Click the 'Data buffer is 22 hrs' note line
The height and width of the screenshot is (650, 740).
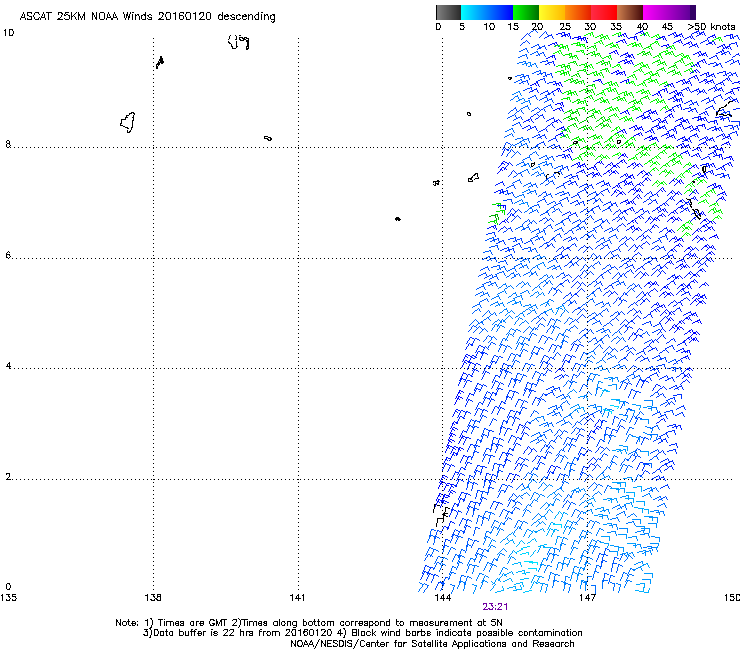coord(362,633)
